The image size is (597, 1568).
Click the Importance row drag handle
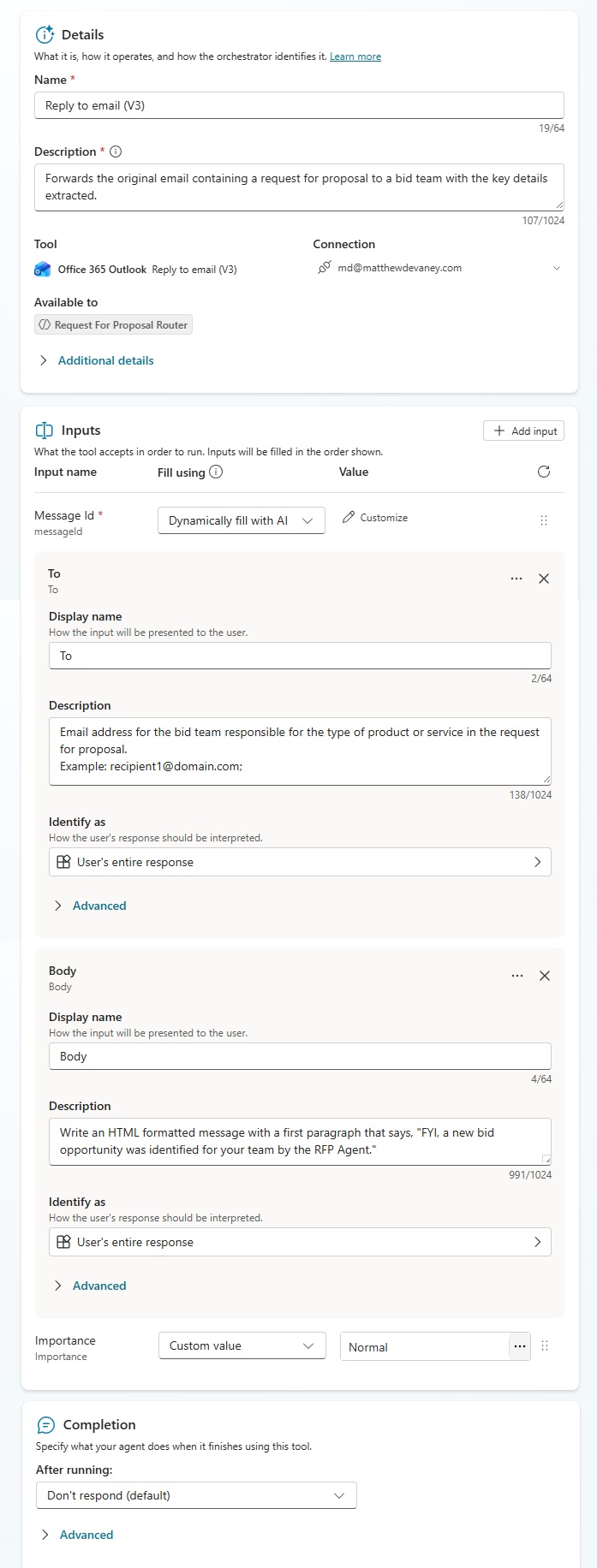[x=544, y=1345]
